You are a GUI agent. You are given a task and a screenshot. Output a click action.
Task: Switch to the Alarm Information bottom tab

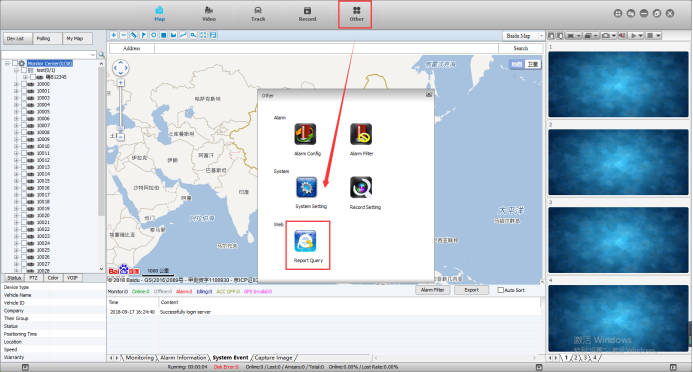[183, 358]
